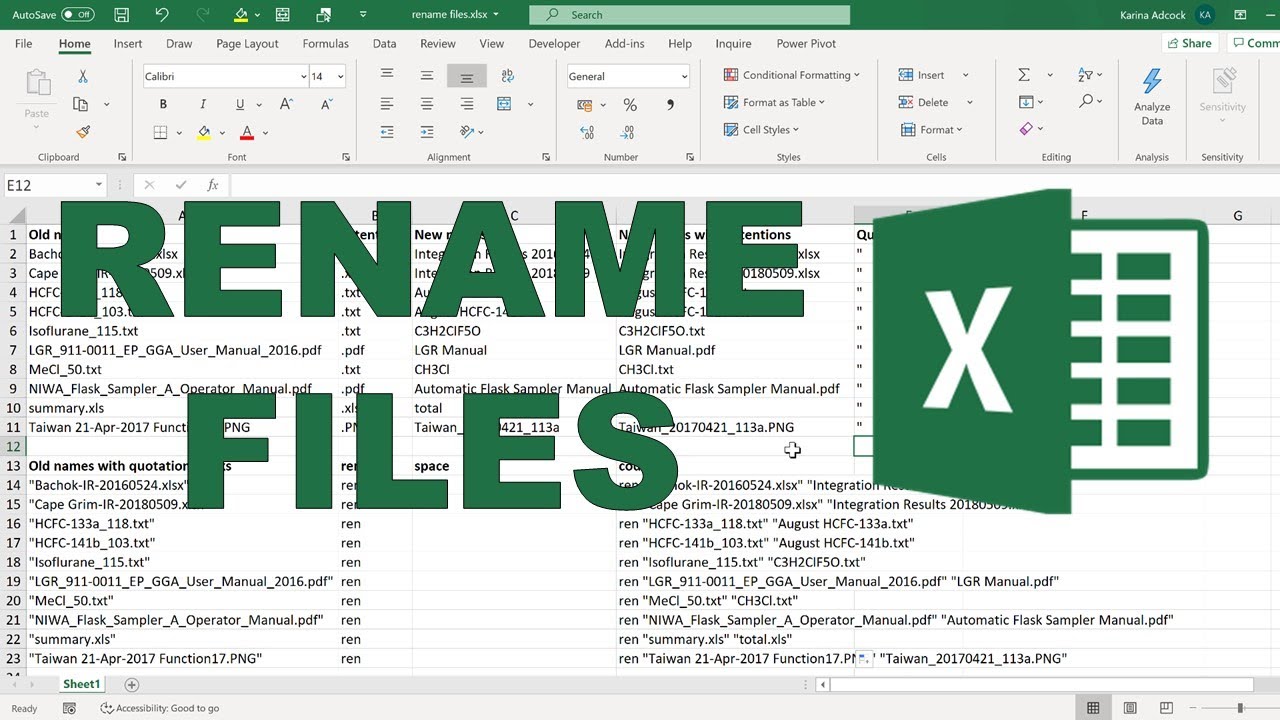This screenshot has width=1280, height=720.
Task: Toggle Wrap Text for the cell
Action: click(x=507, y=76)
